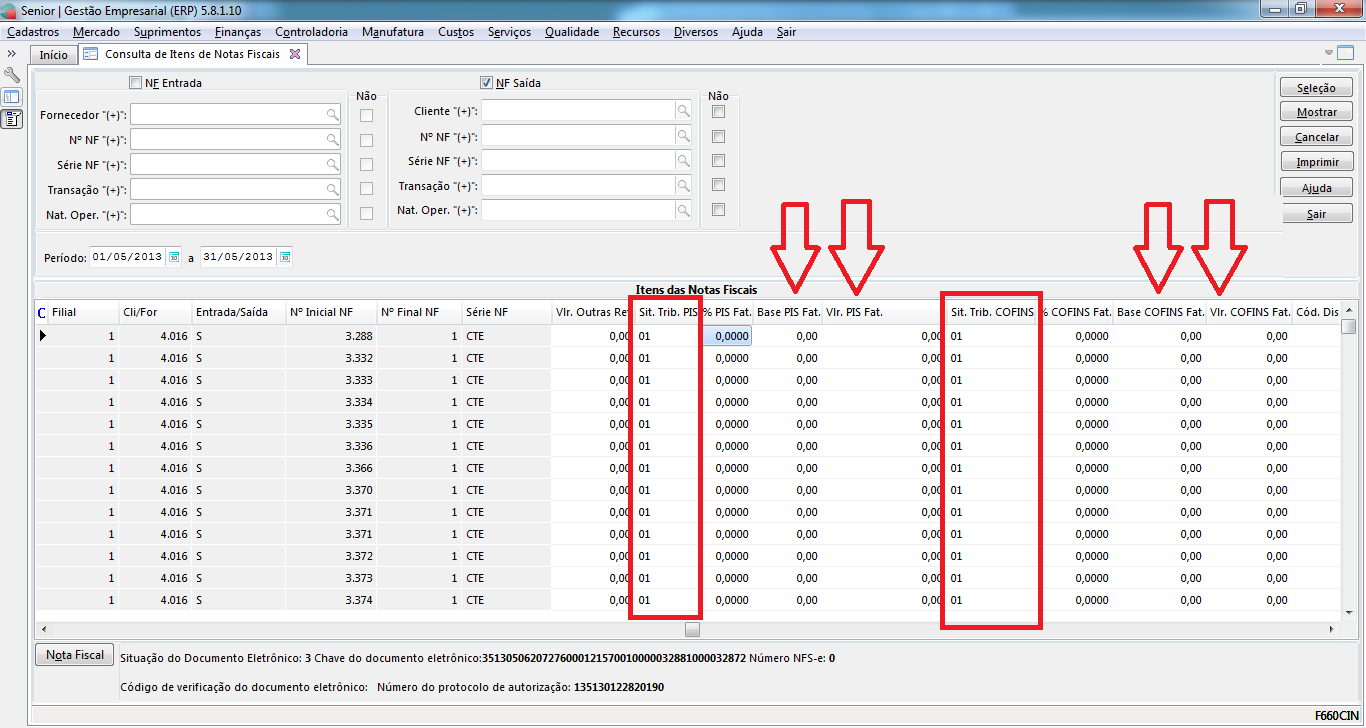Click the Fornecedor search magnifier icon
This screenshot has width=1366, height=728.
tap(332, 115)
